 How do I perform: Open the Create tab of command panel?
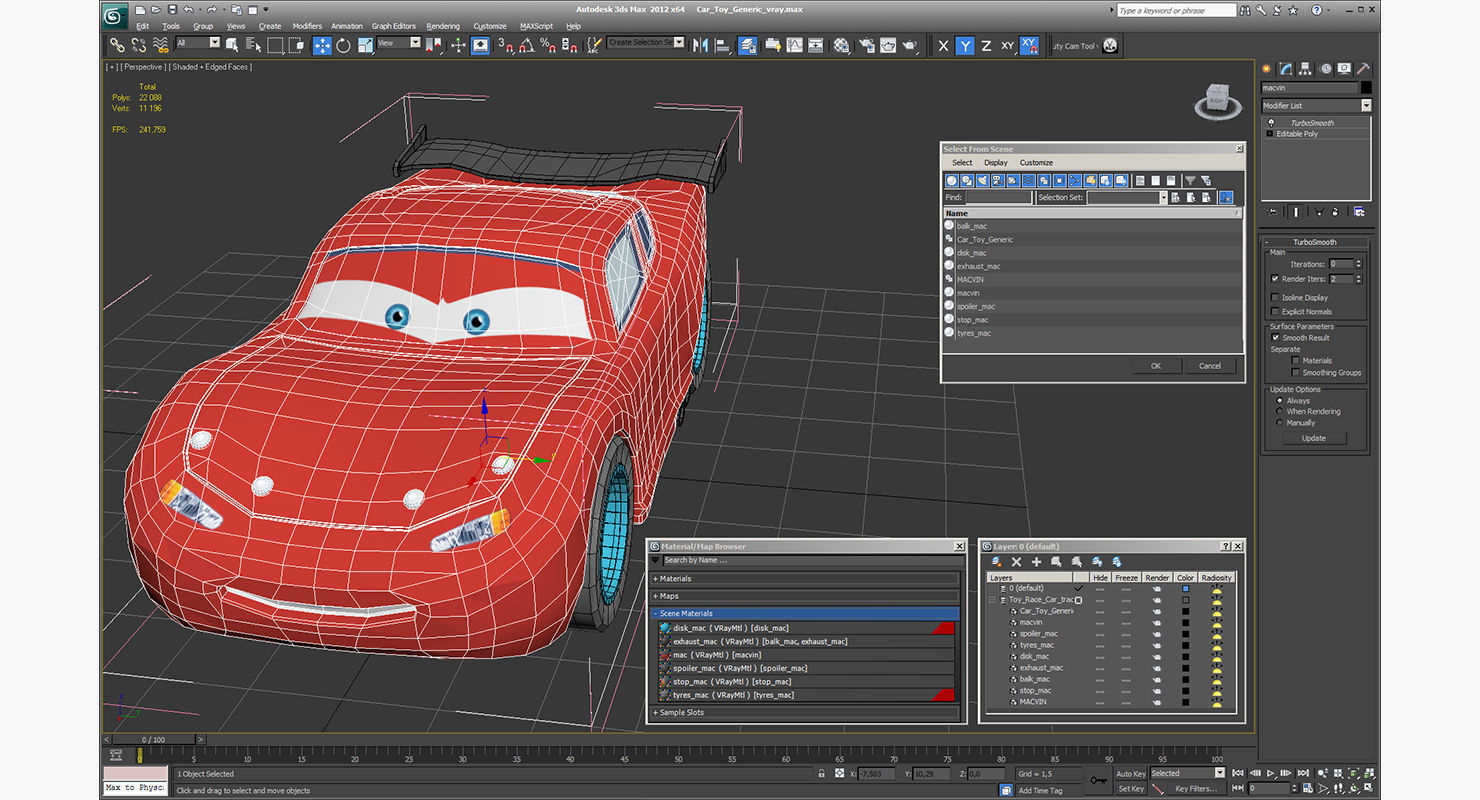tap(1267, 69)
